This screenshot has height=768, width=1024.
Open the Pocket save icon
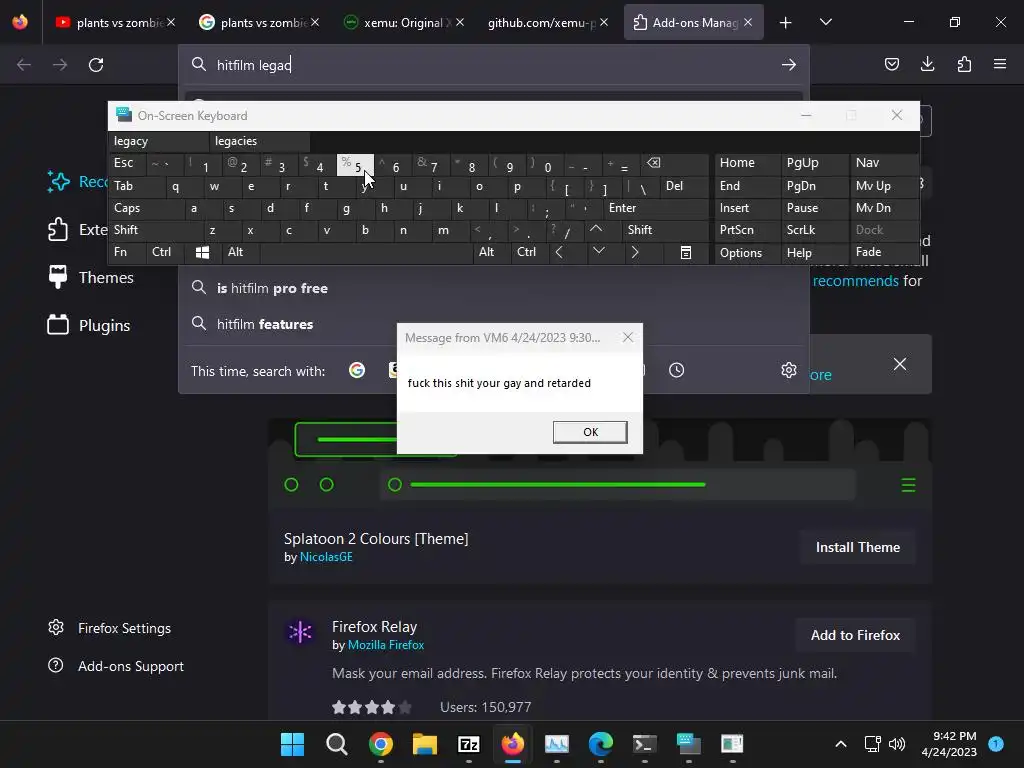(891, 64)
